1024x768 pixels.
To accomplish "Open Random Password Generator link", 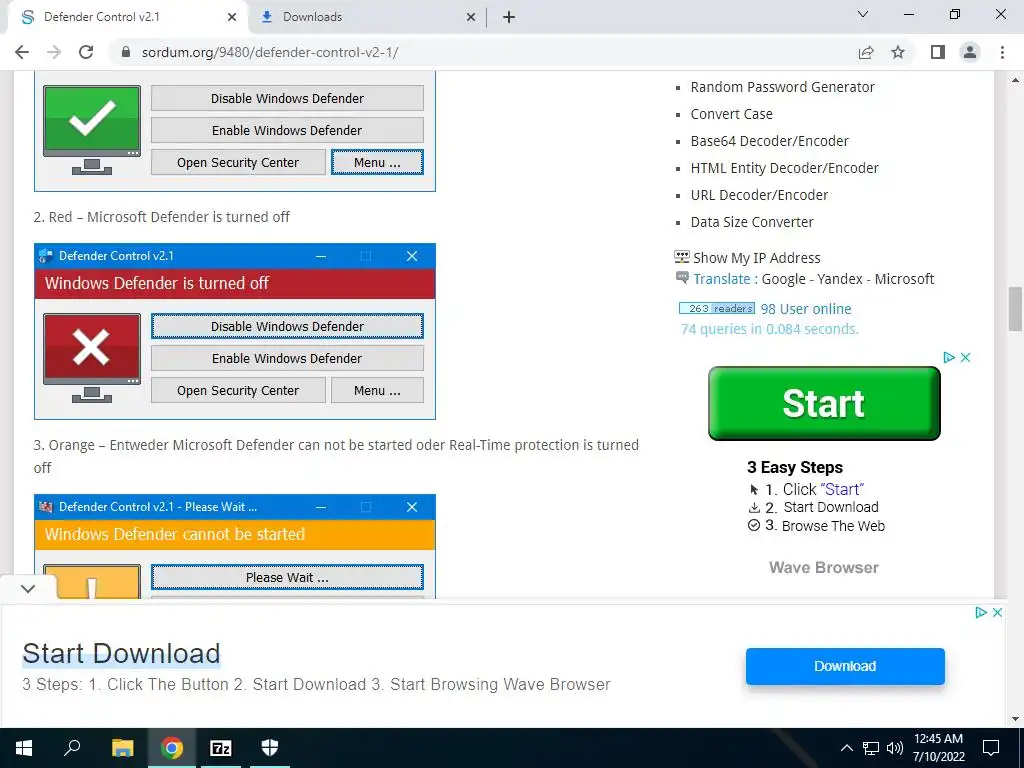I will point(782,87).
